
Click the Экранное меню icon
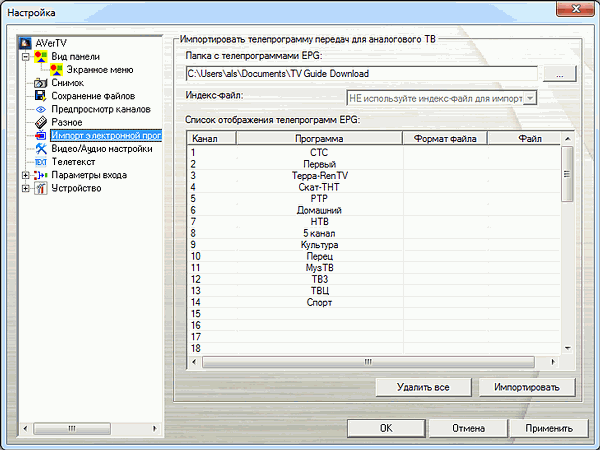pyautogui.click(x=56, y=70)
